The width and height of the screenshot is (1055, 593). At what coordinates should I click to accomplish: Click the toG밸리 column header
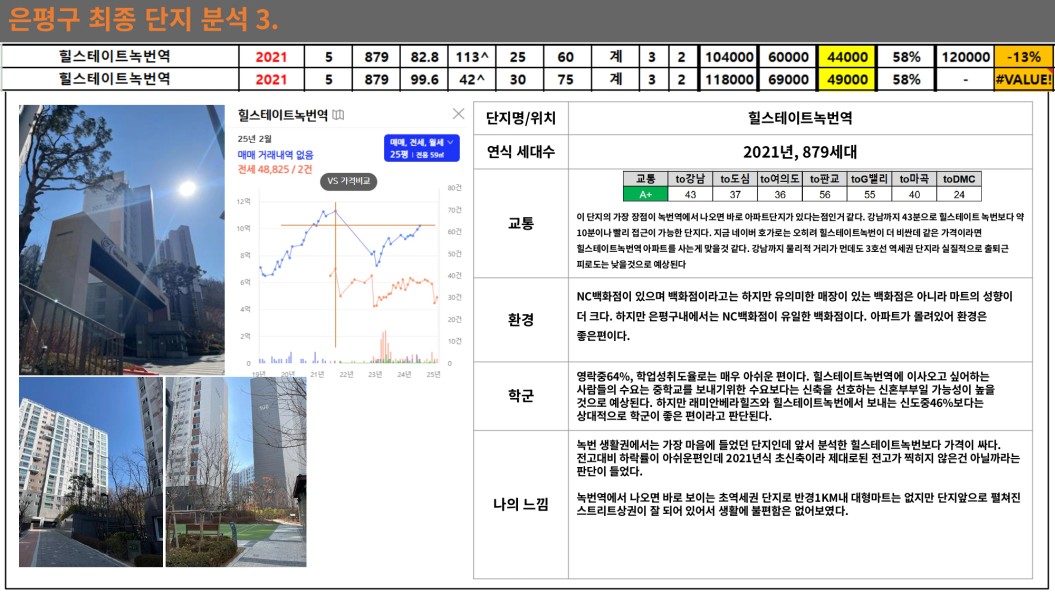tap(869, 179)
